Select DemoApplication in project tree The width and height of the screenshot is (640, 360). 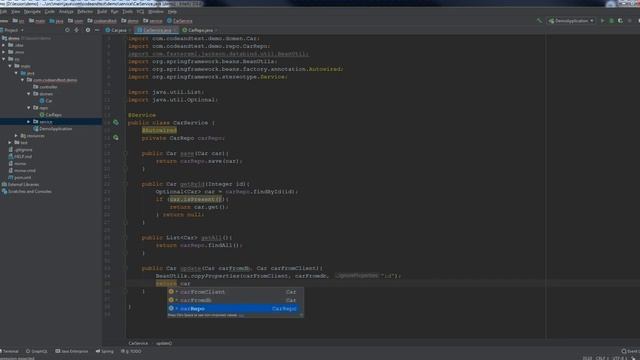pyautogui.click(x=52, y=129)
